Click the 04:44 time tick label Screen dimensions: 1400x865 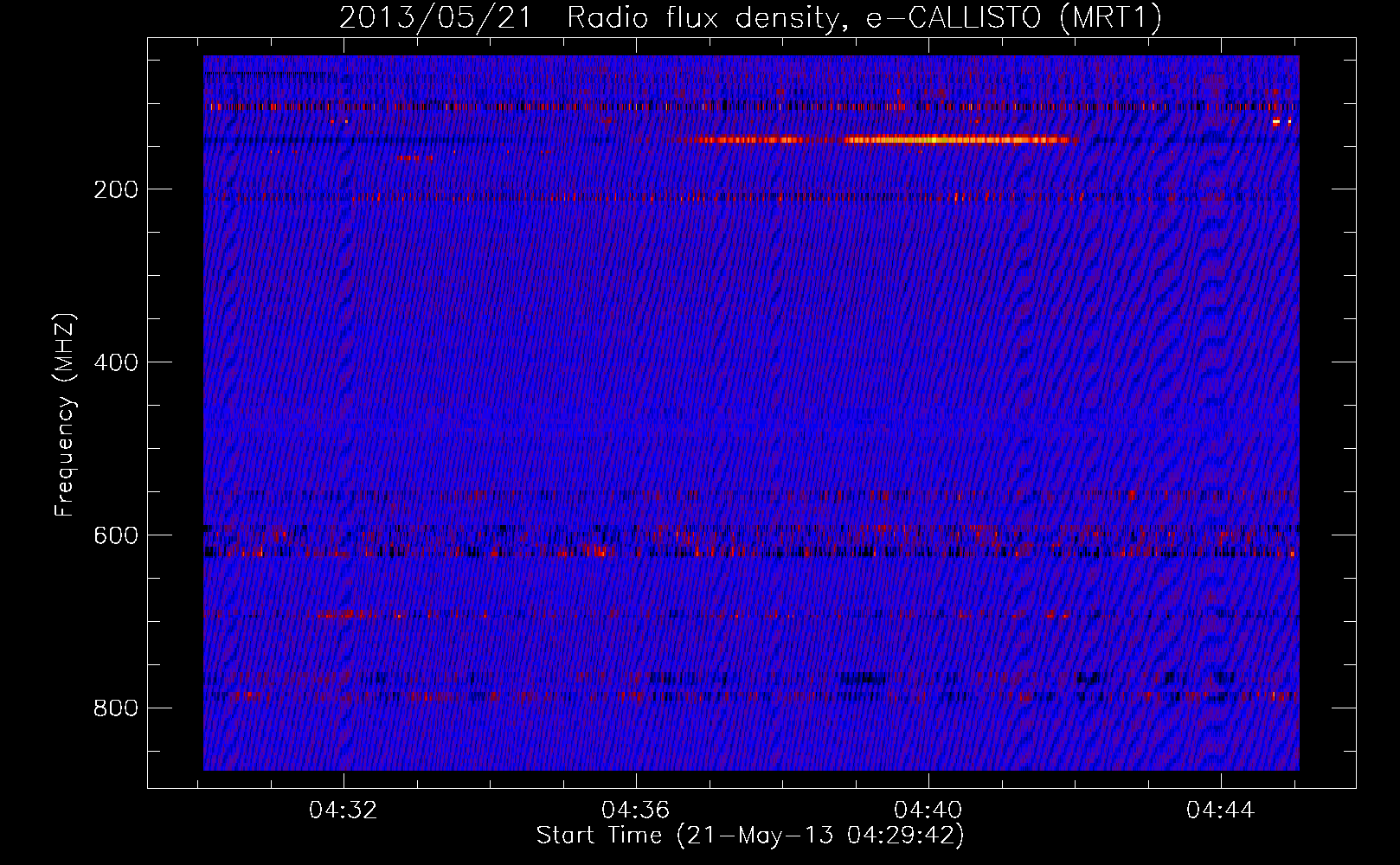(1221, 811)
